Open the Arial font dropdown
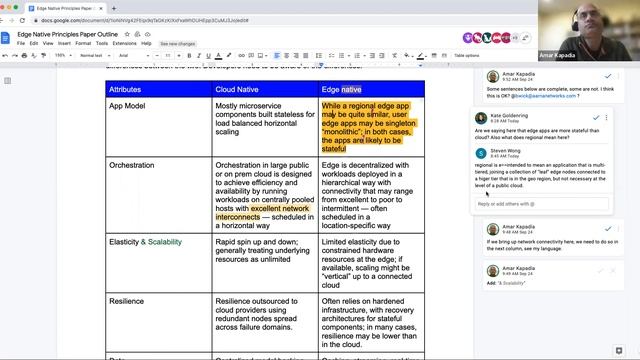Screen dimensions: 640x360 [134, 56]
